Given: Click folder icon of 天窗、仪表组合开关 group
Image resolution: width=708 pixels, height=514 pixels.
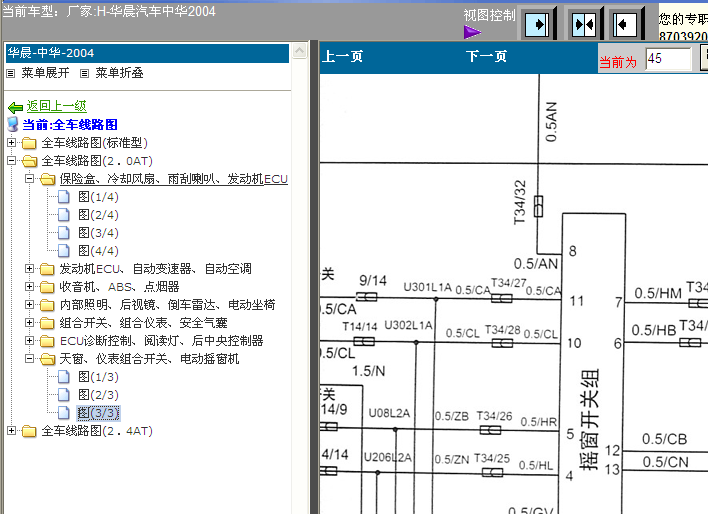Looking at the screenshot, I should (x=47, y=359).
